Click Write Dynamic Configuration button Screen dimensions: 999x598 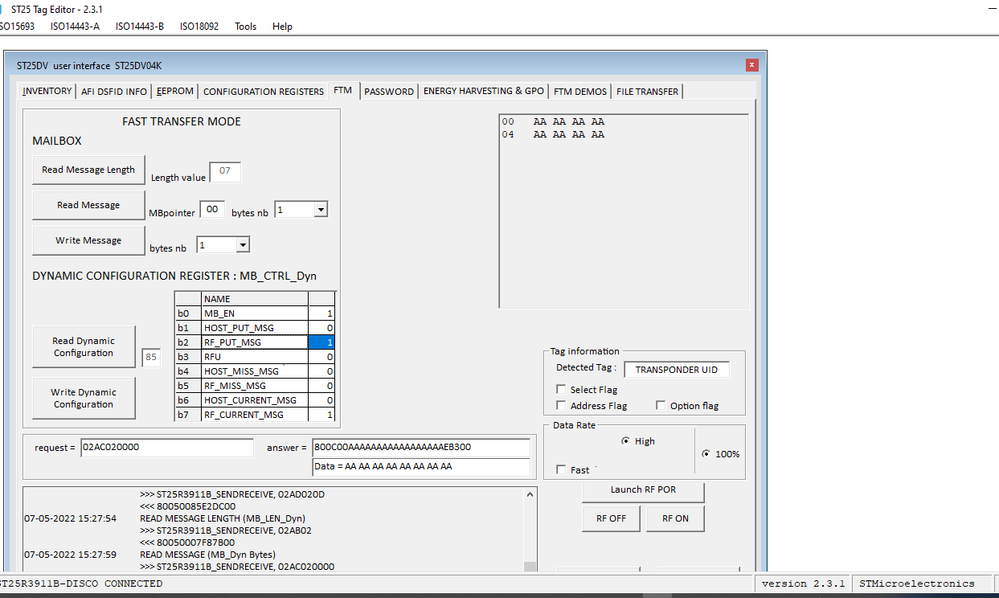click(83, 398)
